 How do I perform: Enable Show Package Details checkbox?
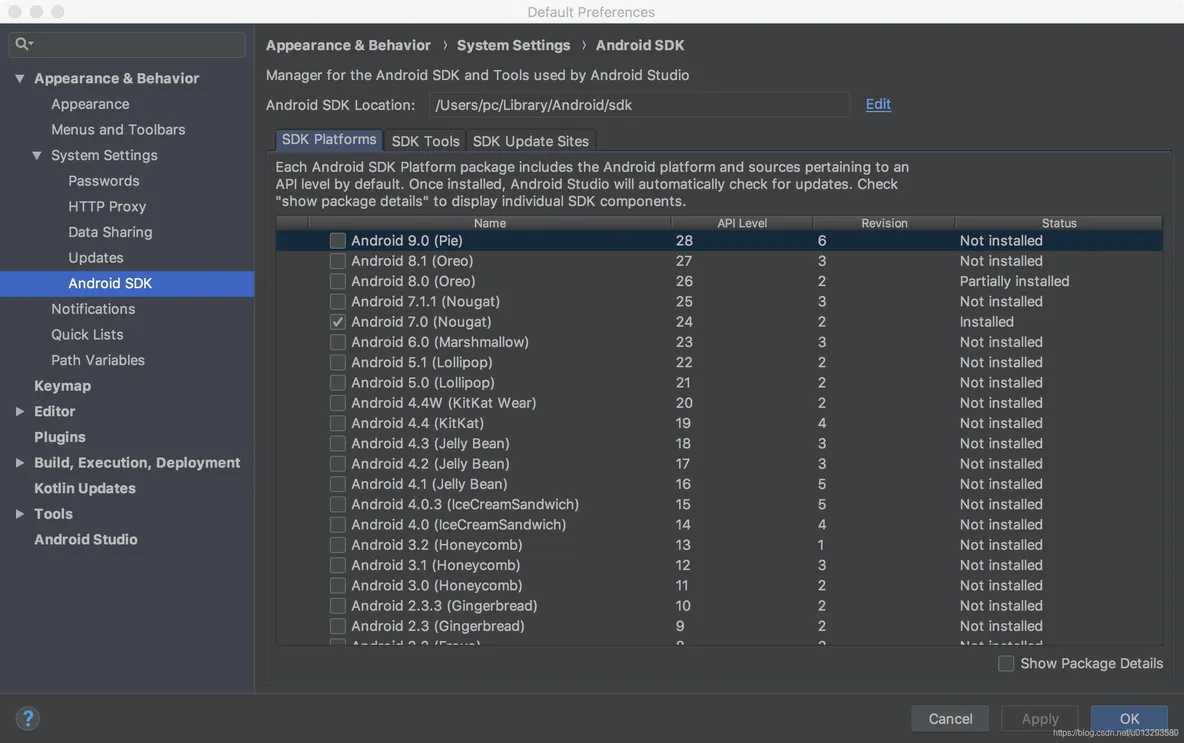point(1006,663)
